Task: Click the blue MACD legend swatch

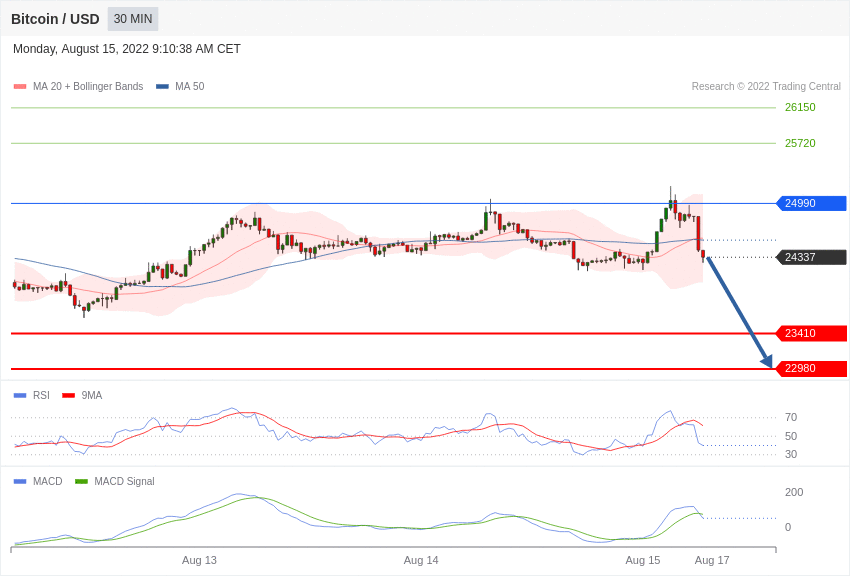Action: pos(20,481)
